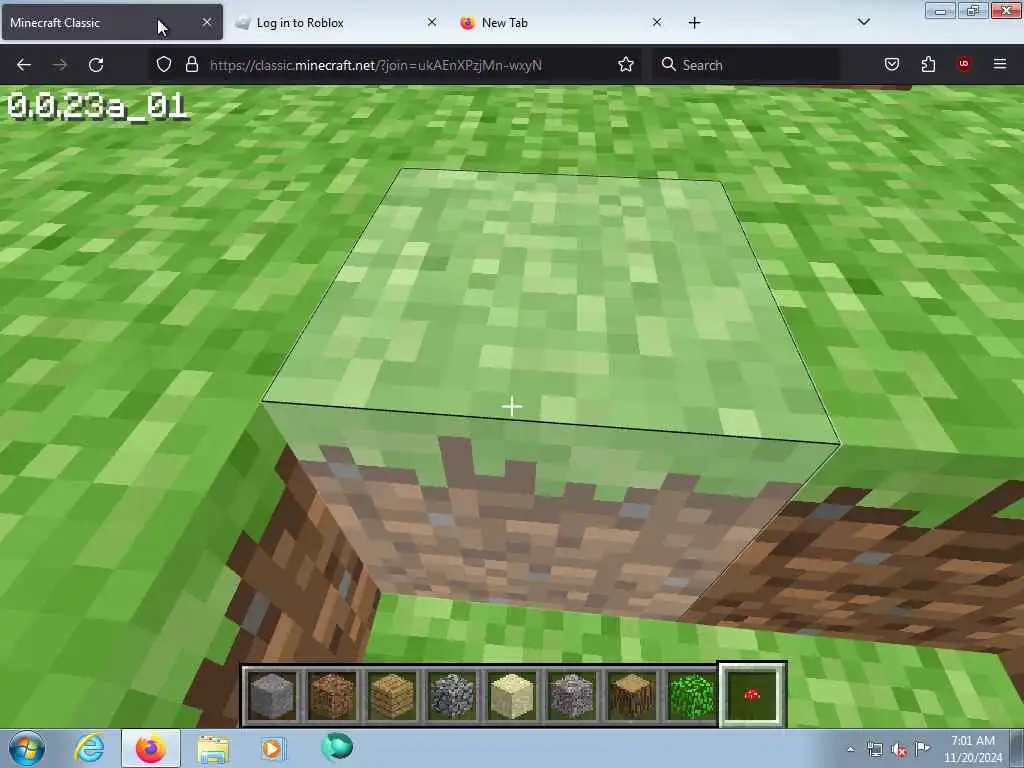Open Firefox from the taskbar
The image size is (1024, 768).
point(151,748)
